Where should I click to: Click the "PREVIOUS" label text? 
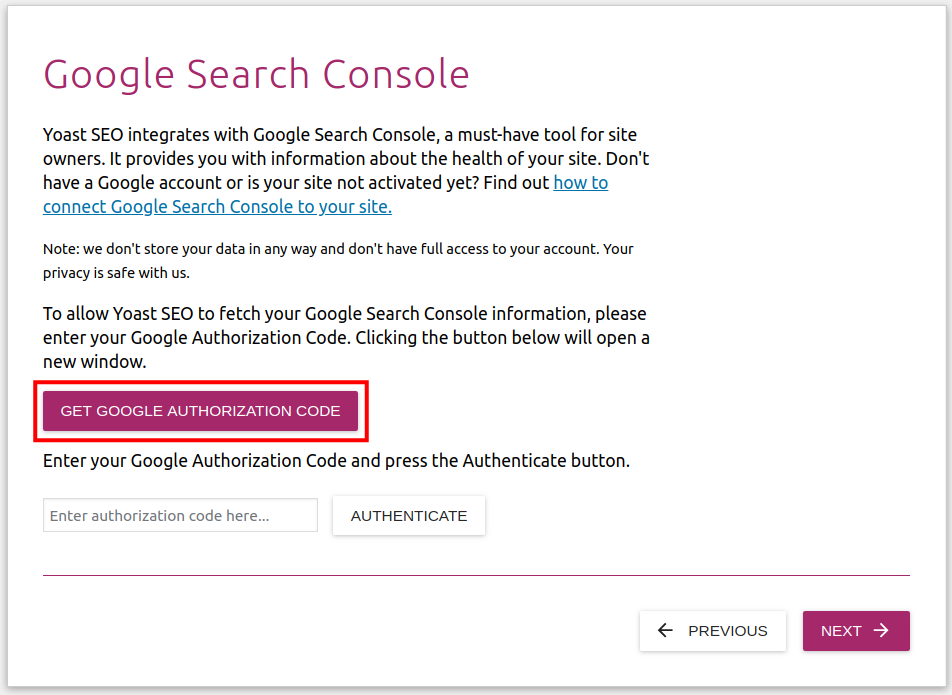(728, 631)
